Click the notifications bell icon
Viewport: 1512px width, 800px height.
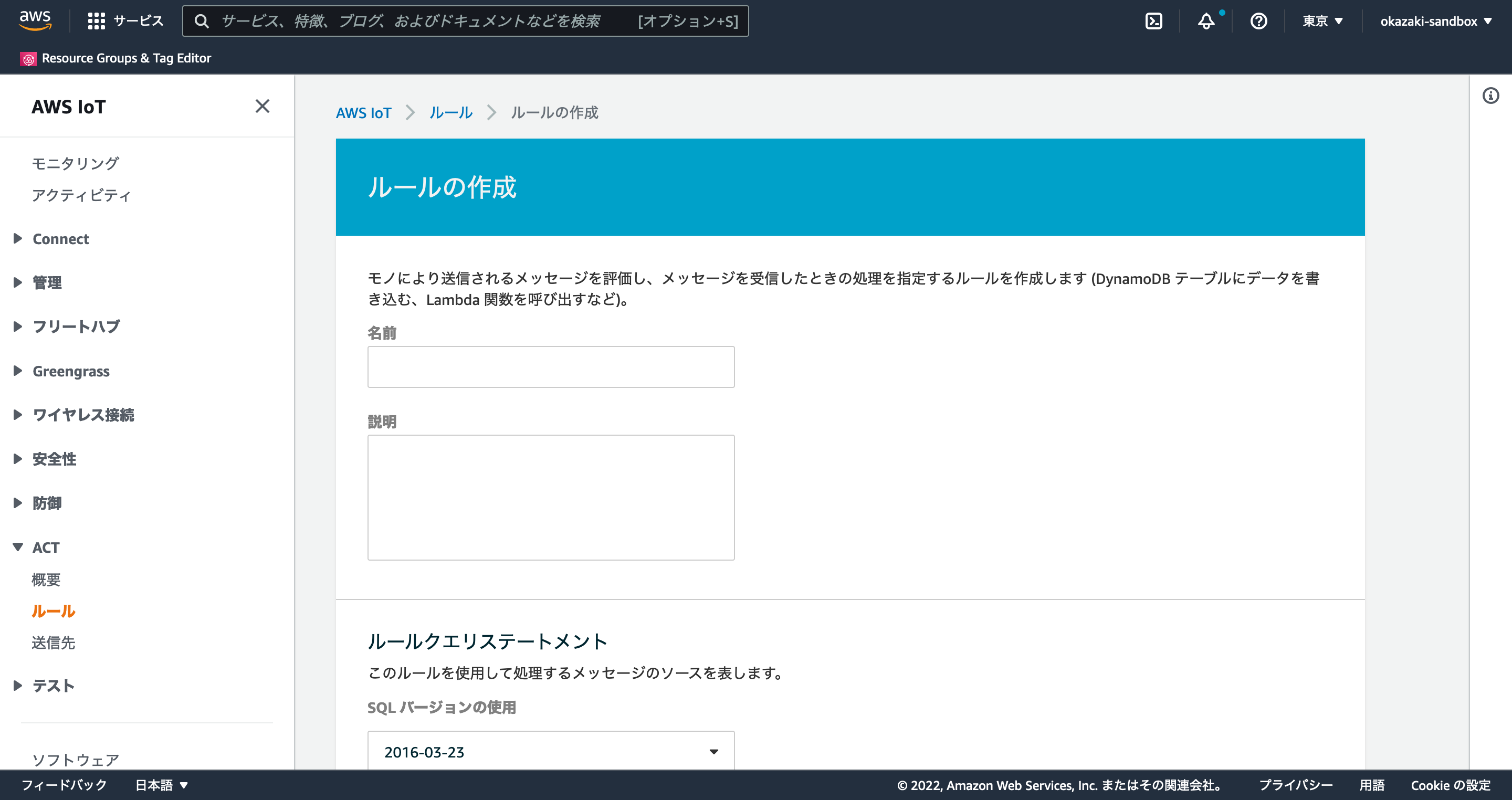1205,21
